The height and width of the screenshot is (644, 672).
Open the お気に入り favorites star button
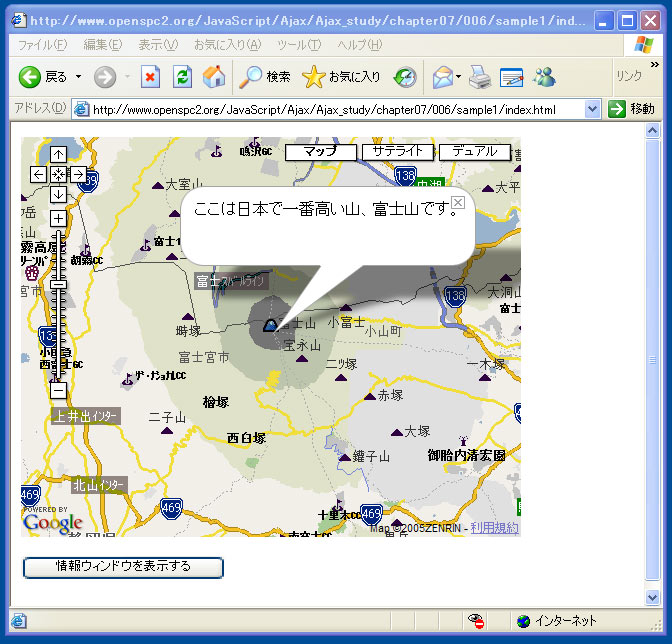click(x=341, y=77)
